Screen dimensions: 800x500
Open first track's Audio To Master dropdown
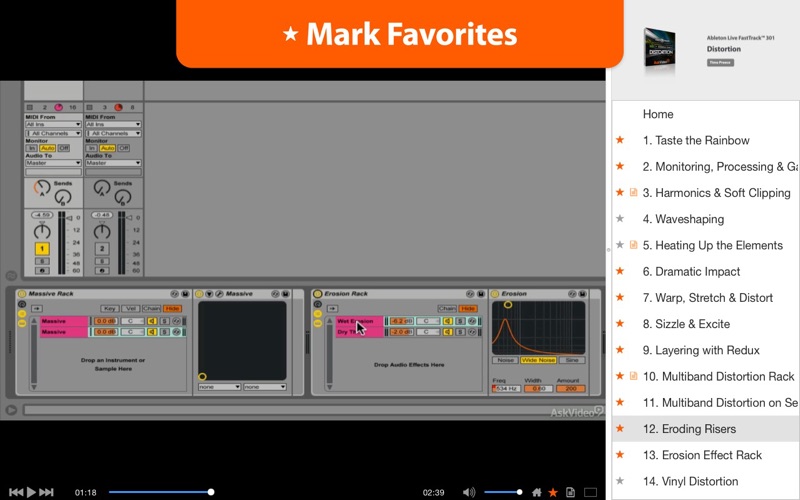click(53, 163)
